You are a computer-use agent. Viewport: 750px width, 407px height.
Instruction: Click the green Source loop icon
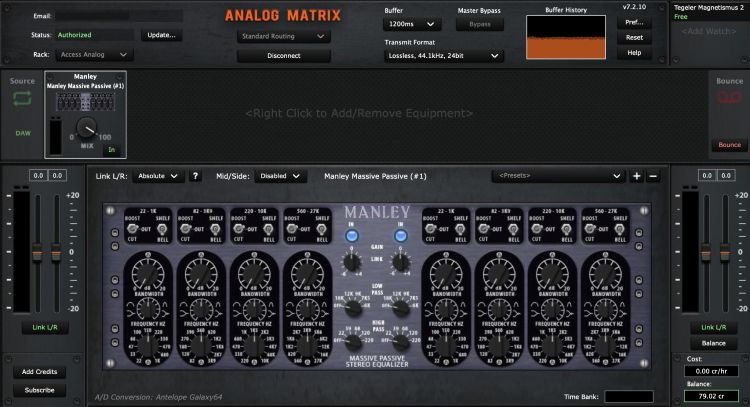click(22, 99)
